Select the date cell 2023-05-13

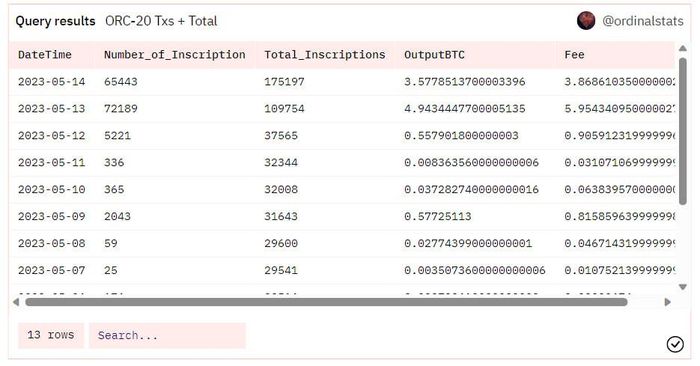click(x=51, y=108)
